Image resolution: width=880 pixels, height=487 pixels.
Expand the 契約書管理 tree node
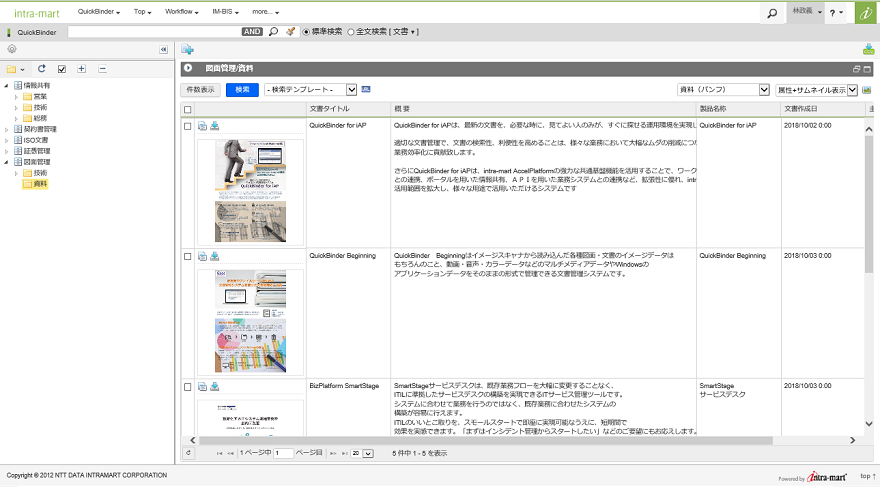6,130
